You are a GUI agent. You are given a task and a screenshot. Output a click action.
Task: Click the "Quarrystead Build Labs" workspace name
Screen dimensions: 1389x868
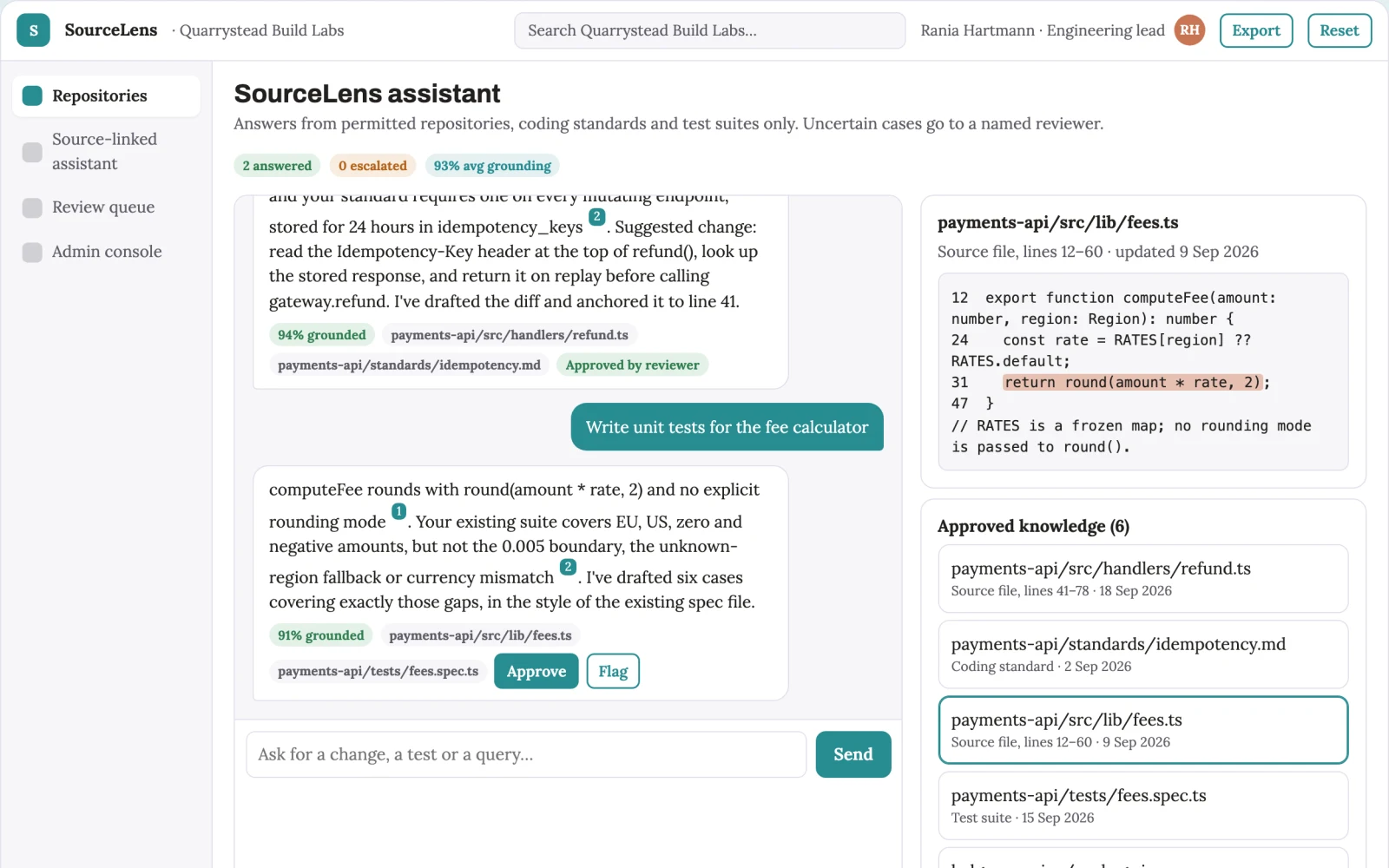pos(262,30)
